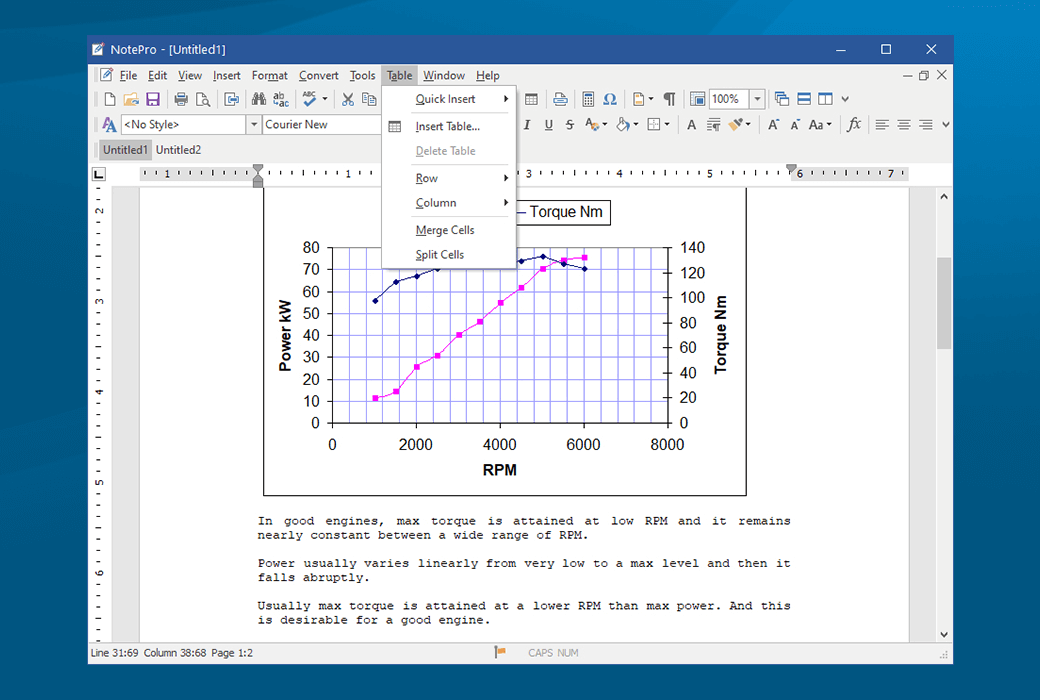
Task: Tile windows vertically with the side-by-side panes icon
Action: pyautogui.click(x=825, y=99)
